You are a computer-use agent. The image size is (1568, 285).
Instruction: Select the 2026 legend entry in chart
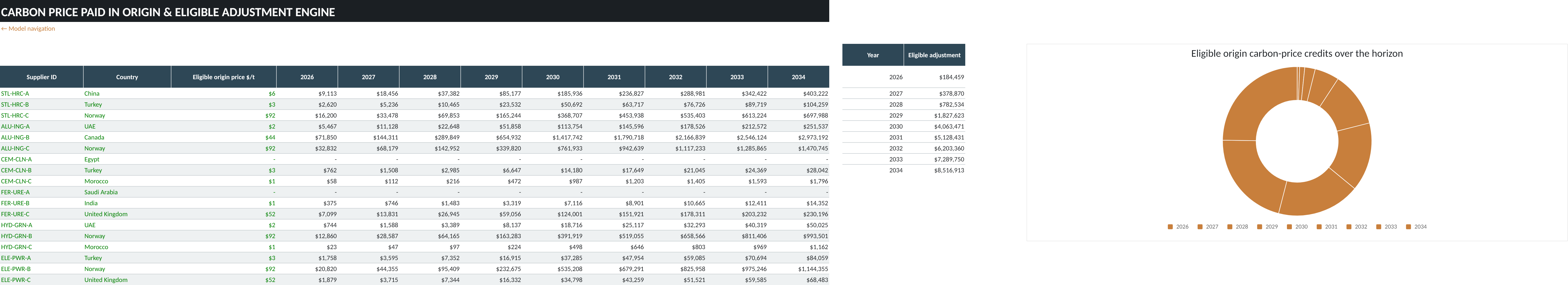coord(1178,227)
